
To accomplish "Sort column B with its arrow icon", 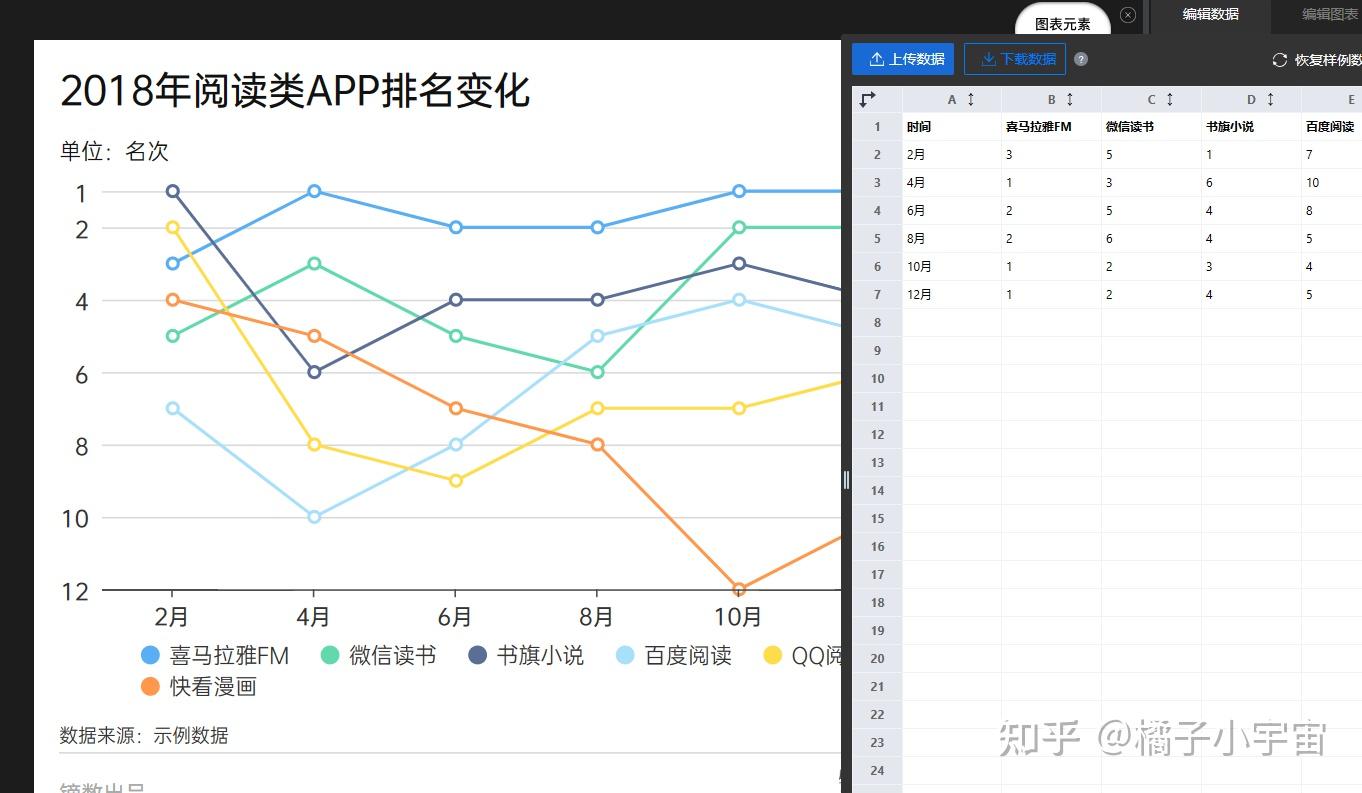I will pyautogui.click(x=1070, y=100).
